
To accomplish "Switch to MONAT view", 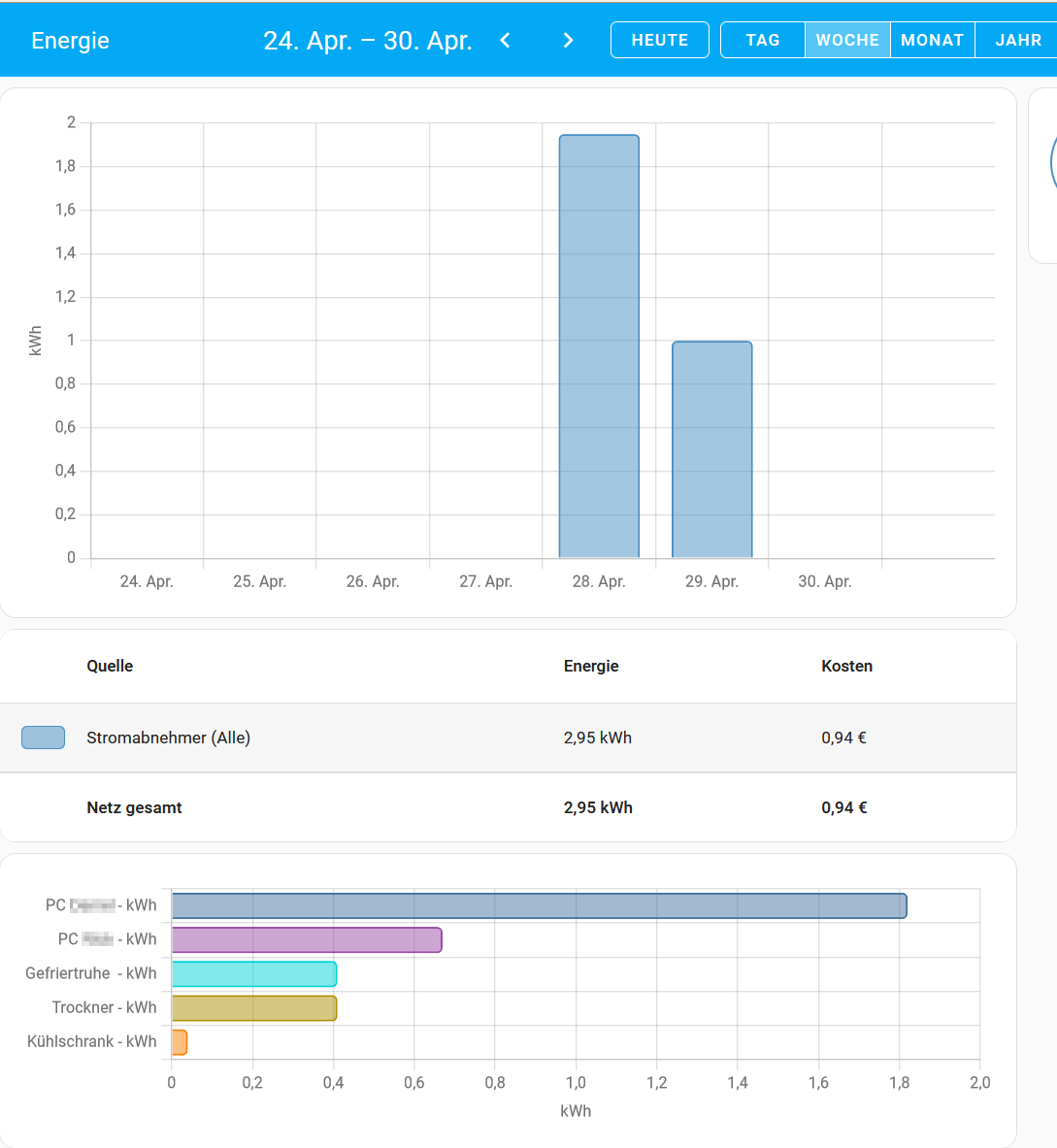I will 932,40.
